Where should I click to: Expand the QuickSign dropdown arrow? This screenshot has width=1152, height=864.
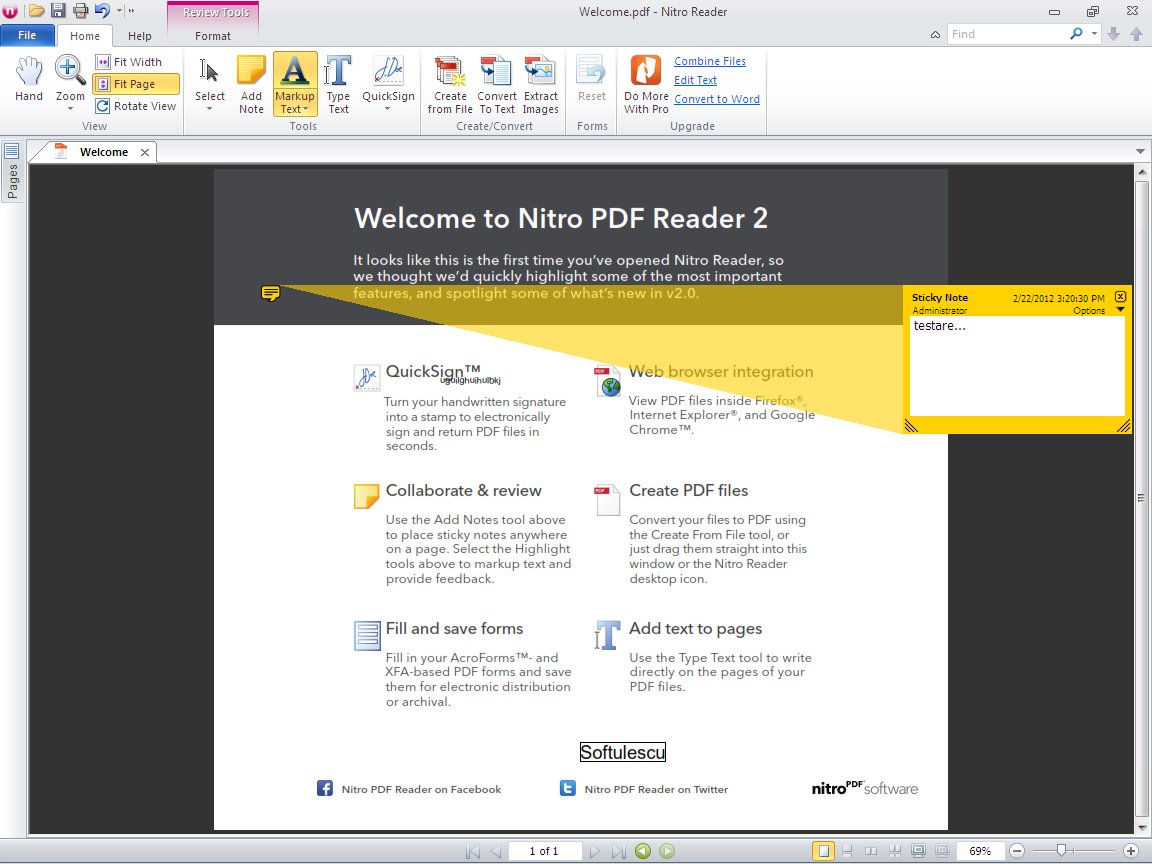click(x=388, y=109)
